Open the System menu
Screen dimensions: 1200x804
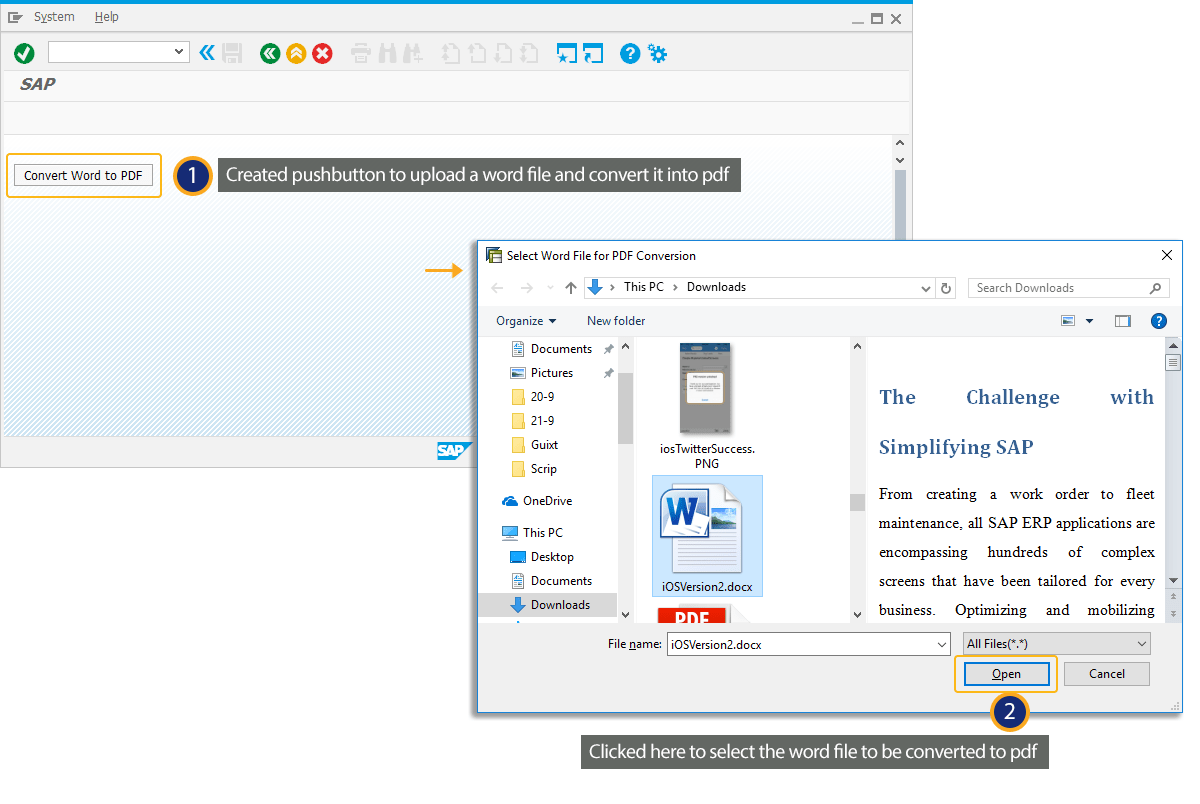point(54,17)
